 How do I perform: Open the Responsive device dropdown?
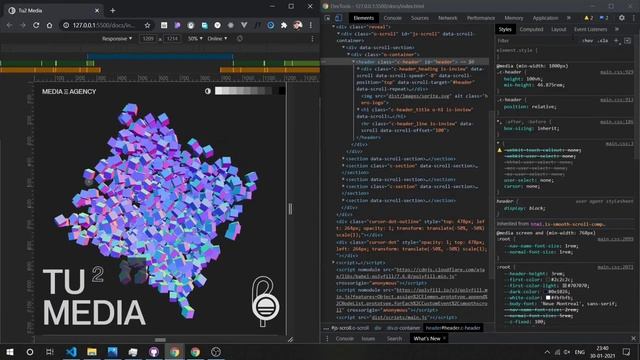tap(117, 38)
